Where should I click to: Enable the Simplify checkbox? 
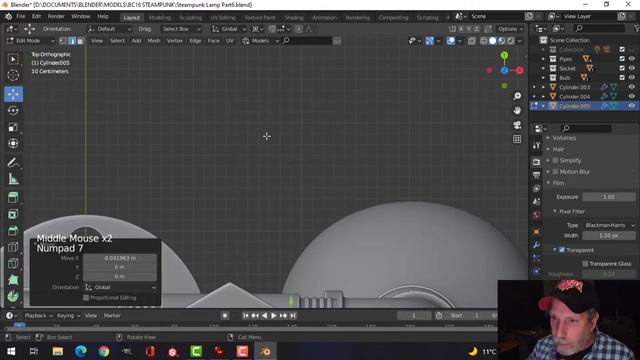555,160
